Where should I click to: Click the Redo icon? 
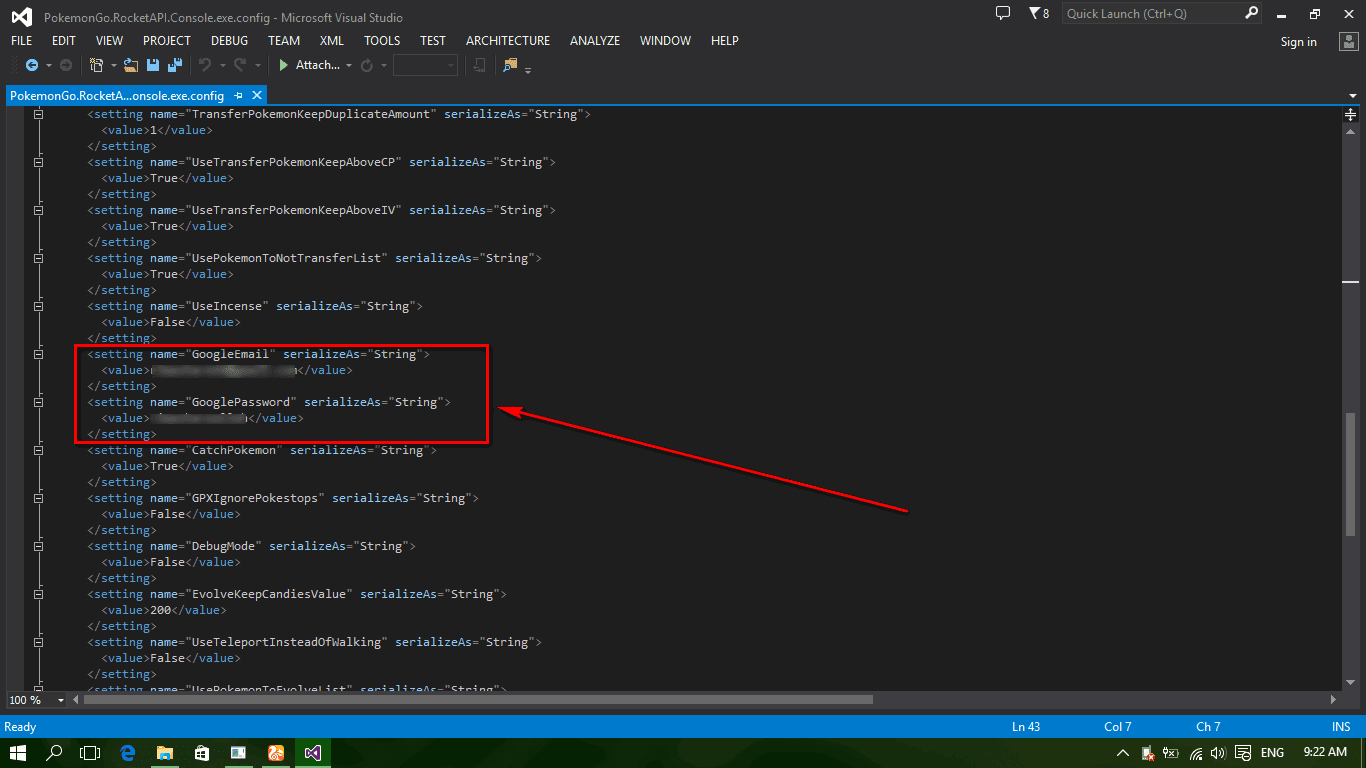click(x=240, y=65)
